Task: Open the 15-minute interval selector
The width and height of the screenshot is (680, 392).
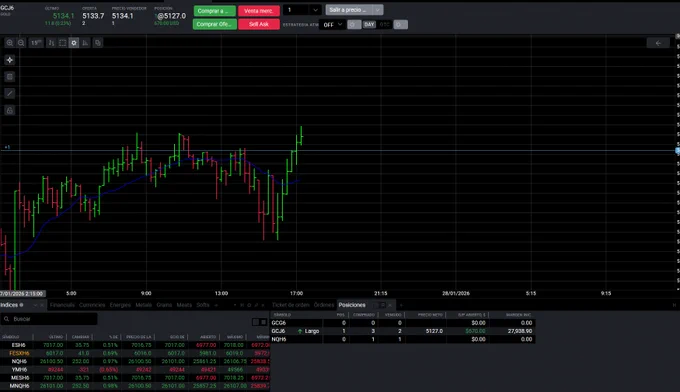Action: click(36, 42)
